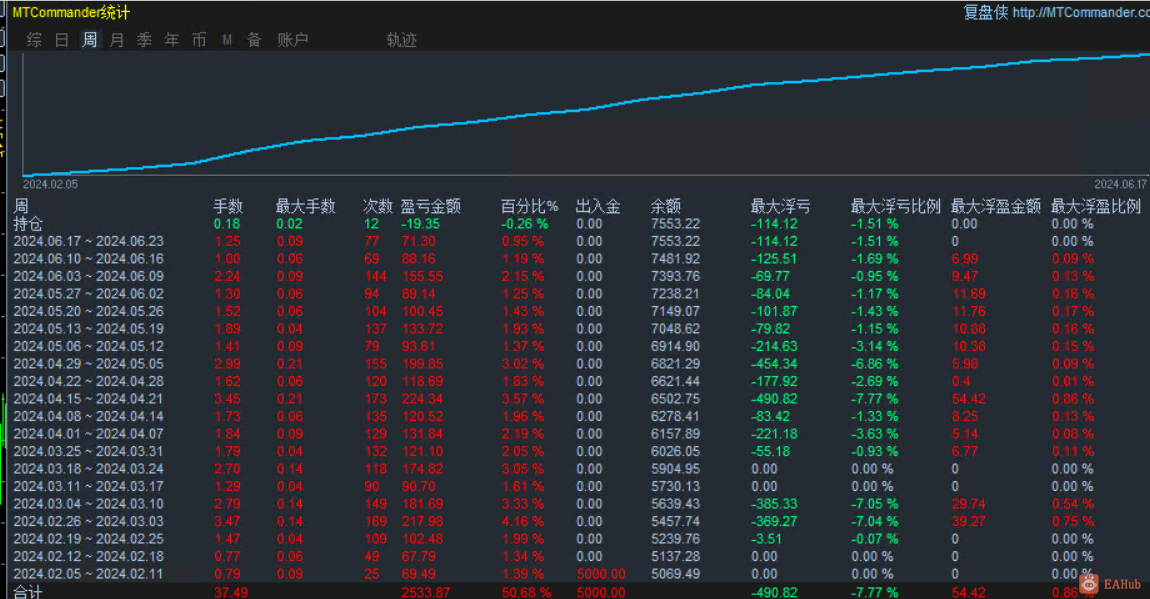Switch to the 月 monthly tab
This screenshot has width=1150, height=599.
click(x=117, y=40)
